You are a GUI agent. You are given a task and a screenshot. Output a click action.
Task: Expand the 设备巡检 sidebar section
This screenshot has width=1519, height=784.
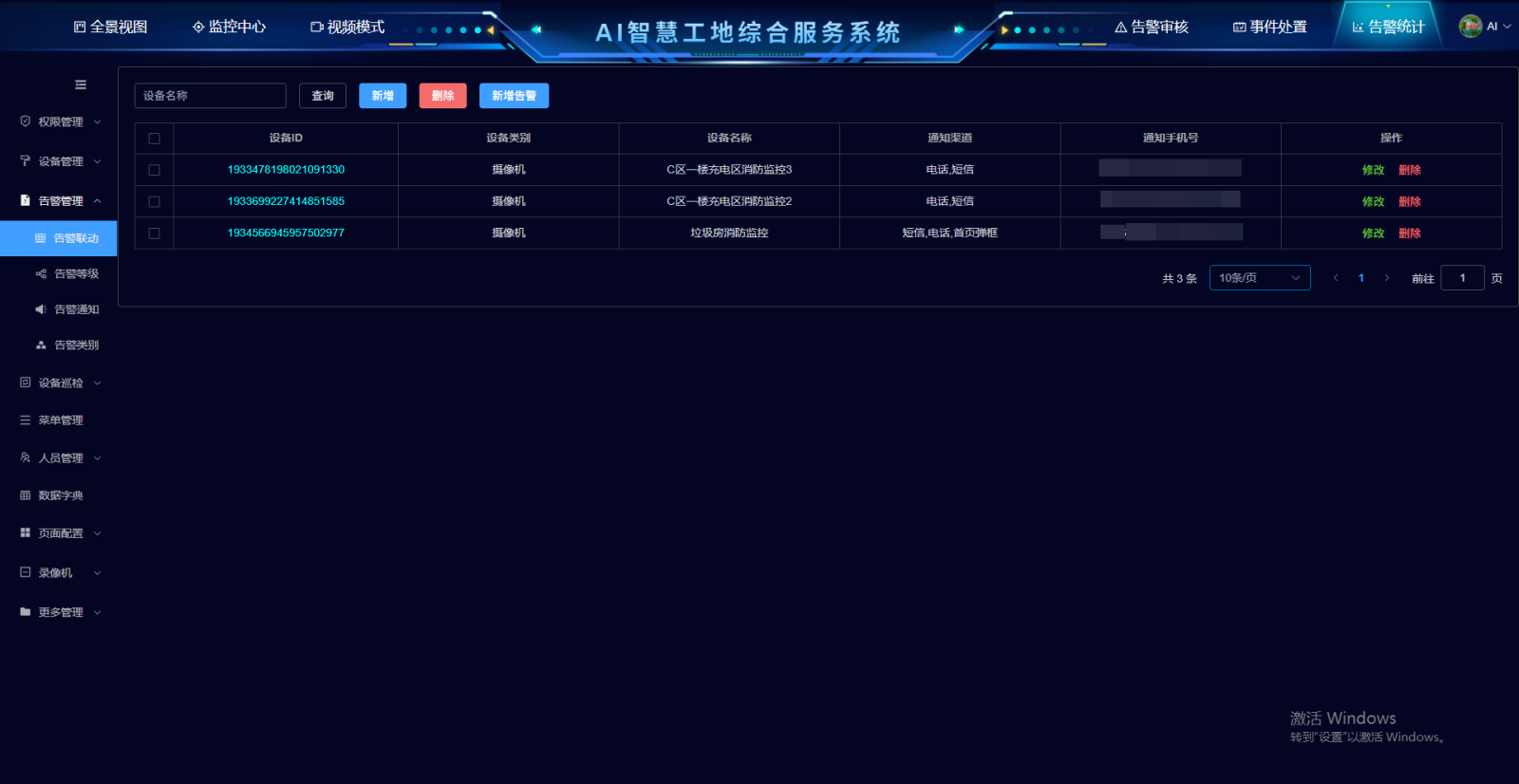[61, 383]
